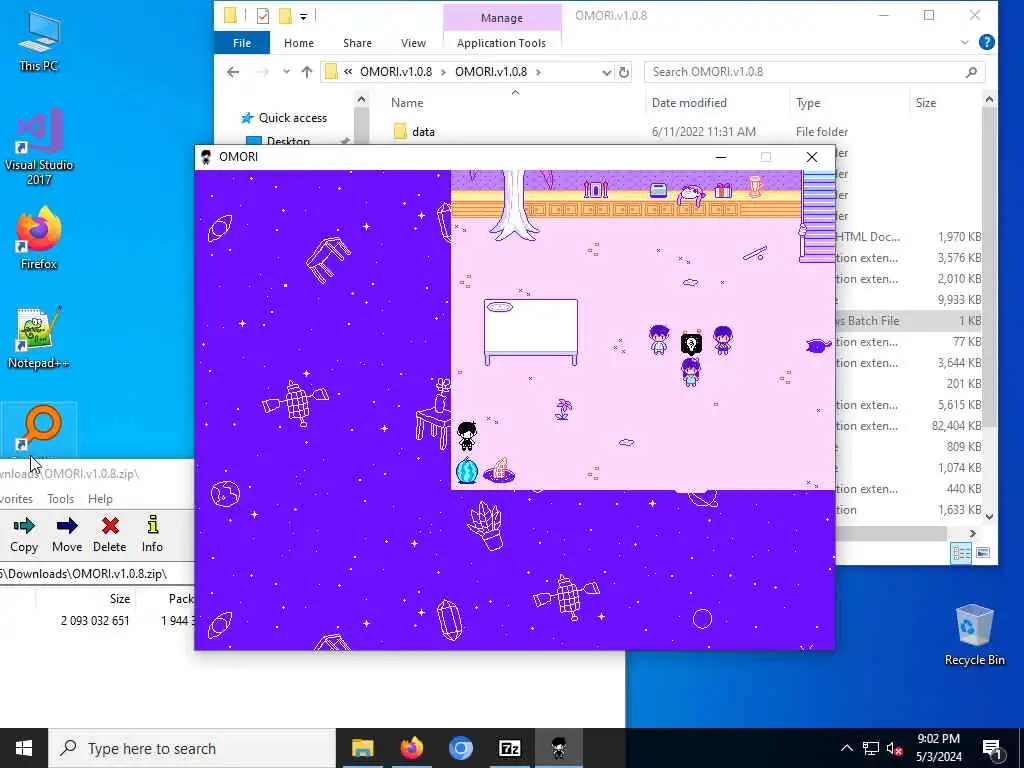This screenshot has height=768, width=1024.
Task: Open network status tray icon
Action: [871, 748]
